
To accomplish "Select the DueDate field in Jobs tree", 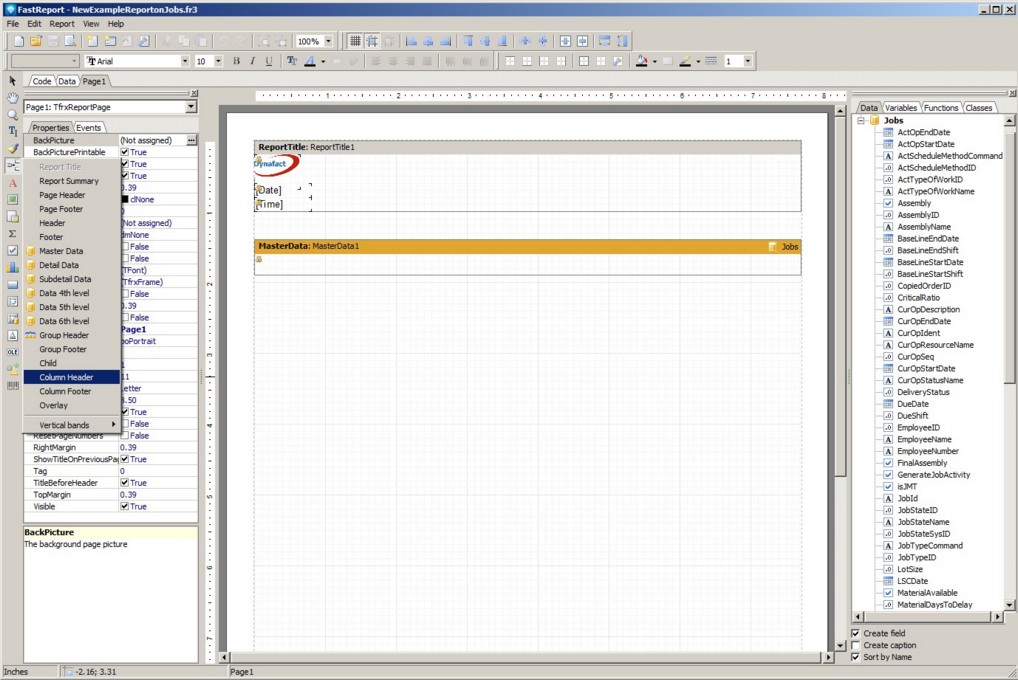I will [913, 404].
